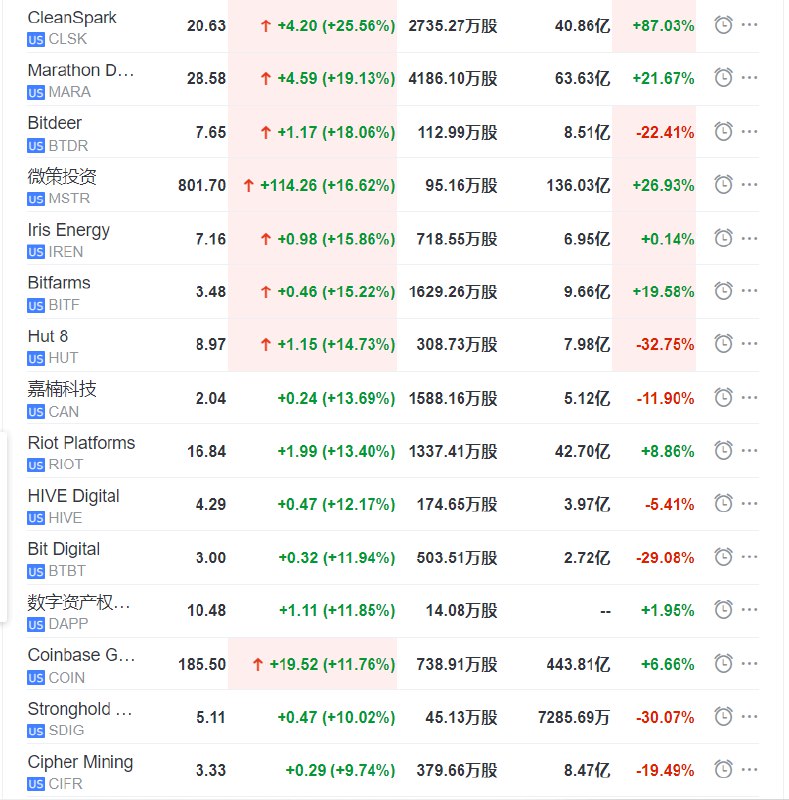Open CleanSpark stock name link

72,18
